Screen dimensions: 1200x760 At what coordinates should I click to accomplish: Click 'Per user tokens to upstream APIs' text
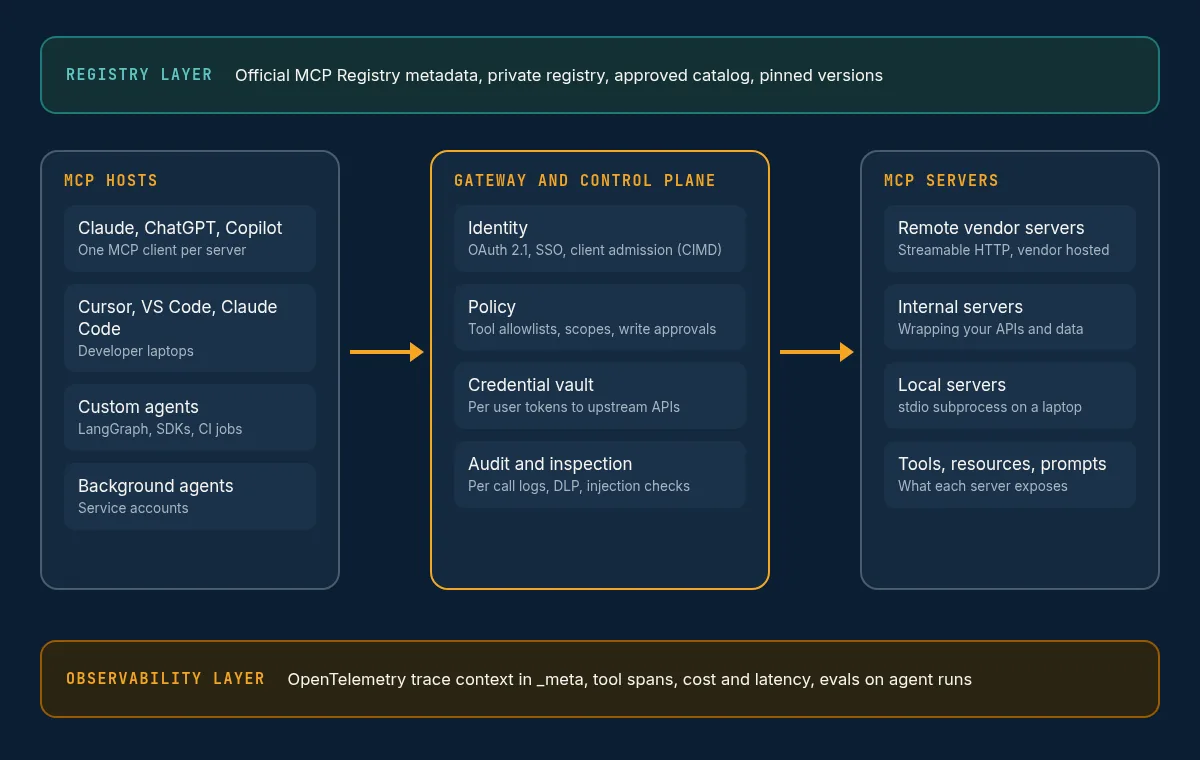coord(574,407)
